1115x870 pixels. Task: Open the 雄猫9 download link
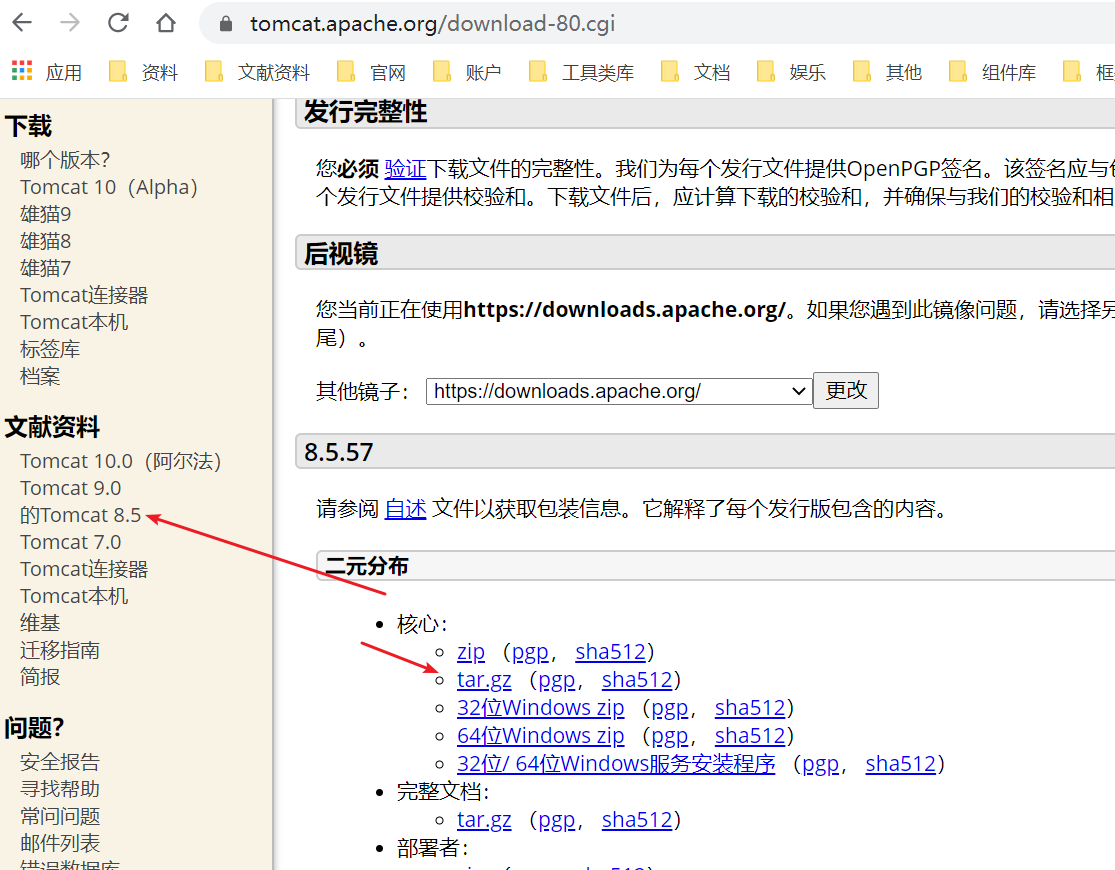46,214
